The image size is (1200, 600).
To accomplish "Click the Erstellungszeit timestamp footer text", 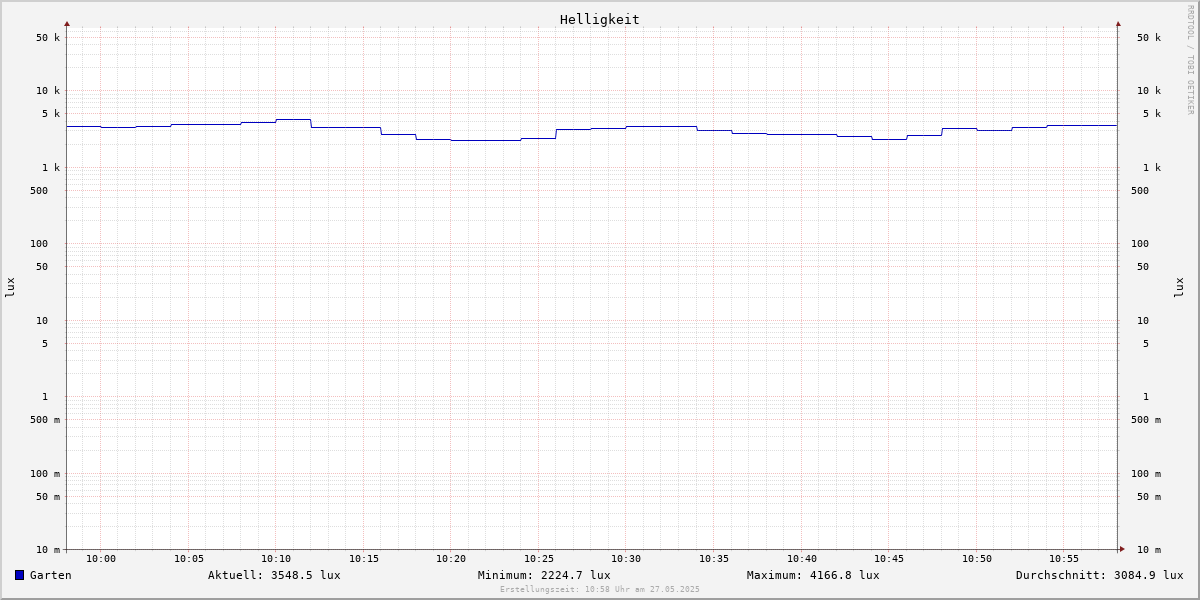I will pyautogui.click(x=600, y=590).
